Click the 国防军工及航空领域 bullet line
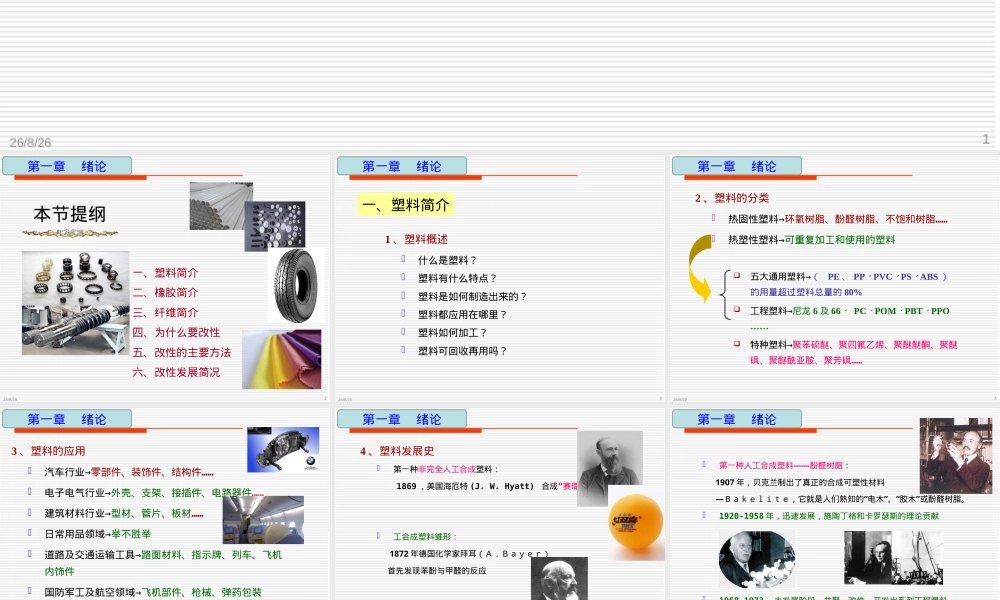 tap(153, 592)
